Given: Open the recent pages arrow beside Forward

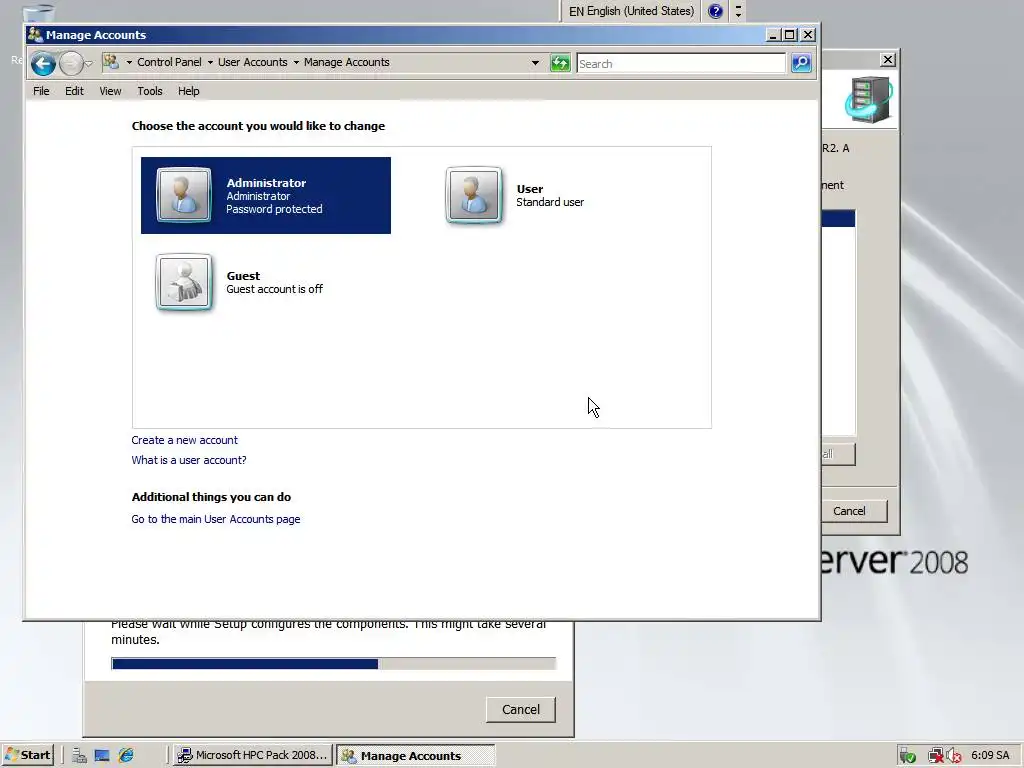Looking at the screenshot, I should (89, 63).
